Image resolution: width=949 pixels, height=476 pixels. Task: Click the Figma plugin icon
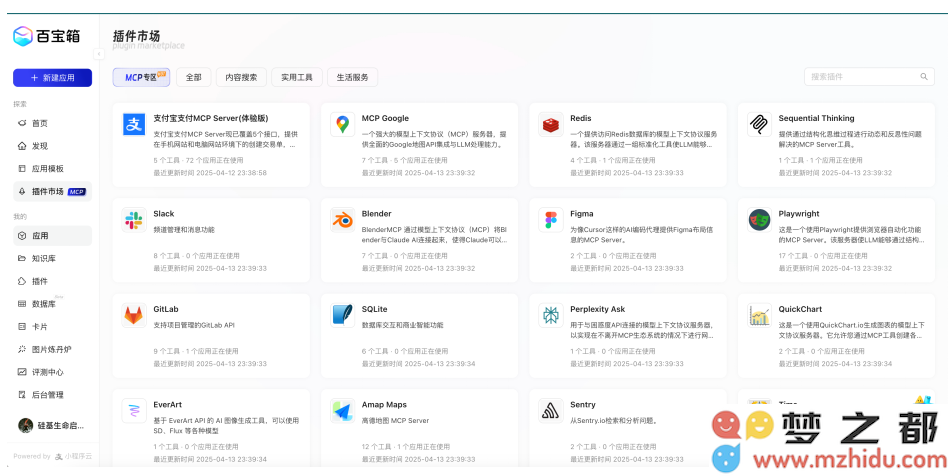click(551, 220)
